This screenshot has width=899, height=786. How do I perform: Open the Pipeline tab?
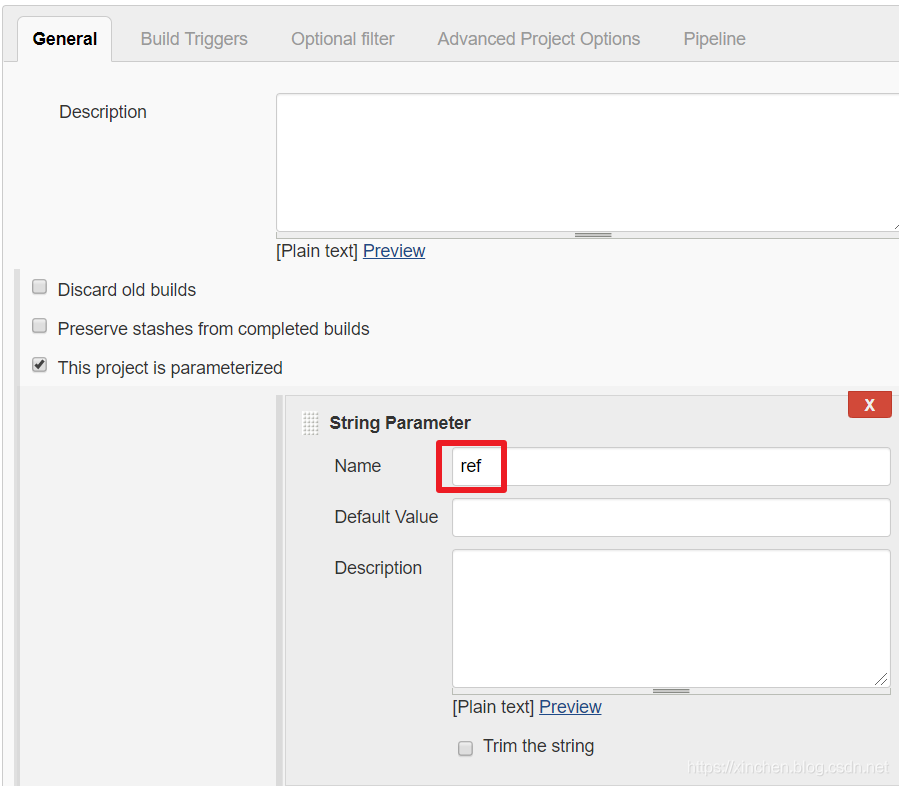point(714,39)
